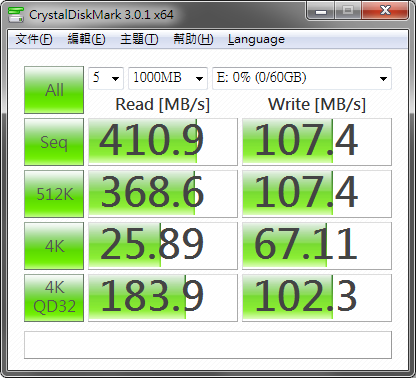The image size is (418, 379).
Task: Select the 512K read result 368.6
Action: (163, 194)
